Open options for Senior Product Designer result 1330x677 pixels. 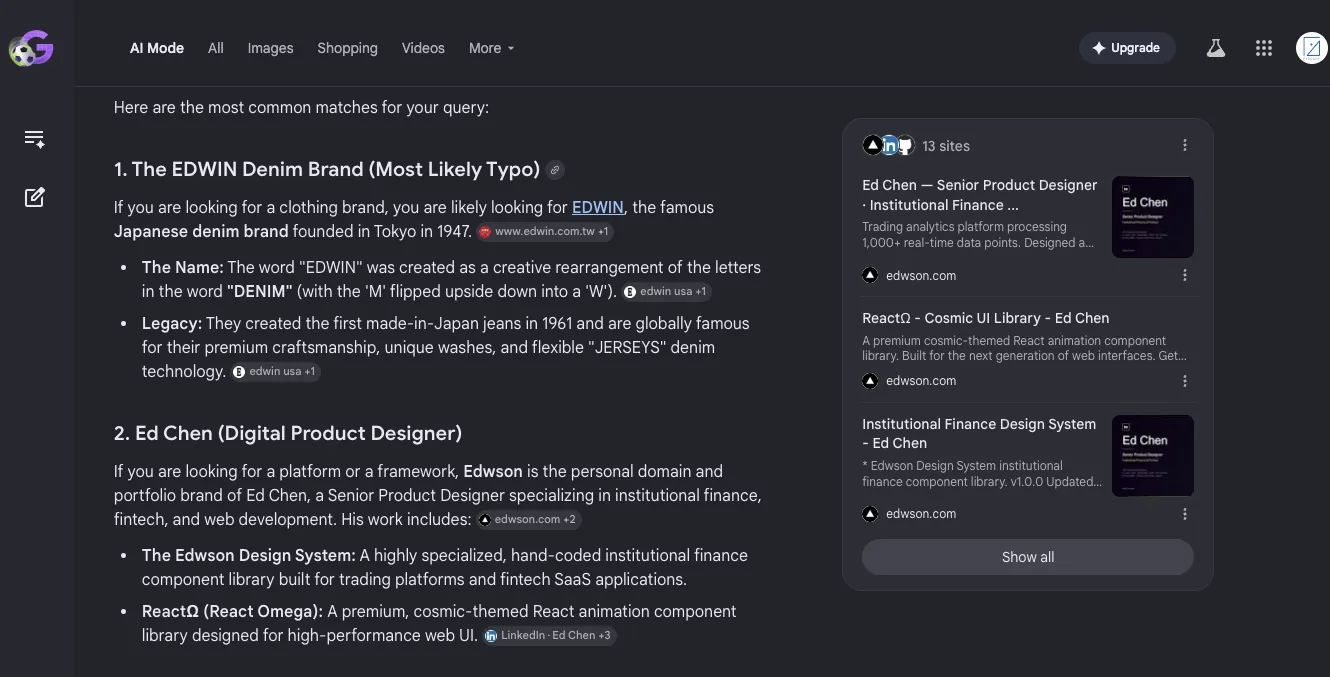[1185, 275]
